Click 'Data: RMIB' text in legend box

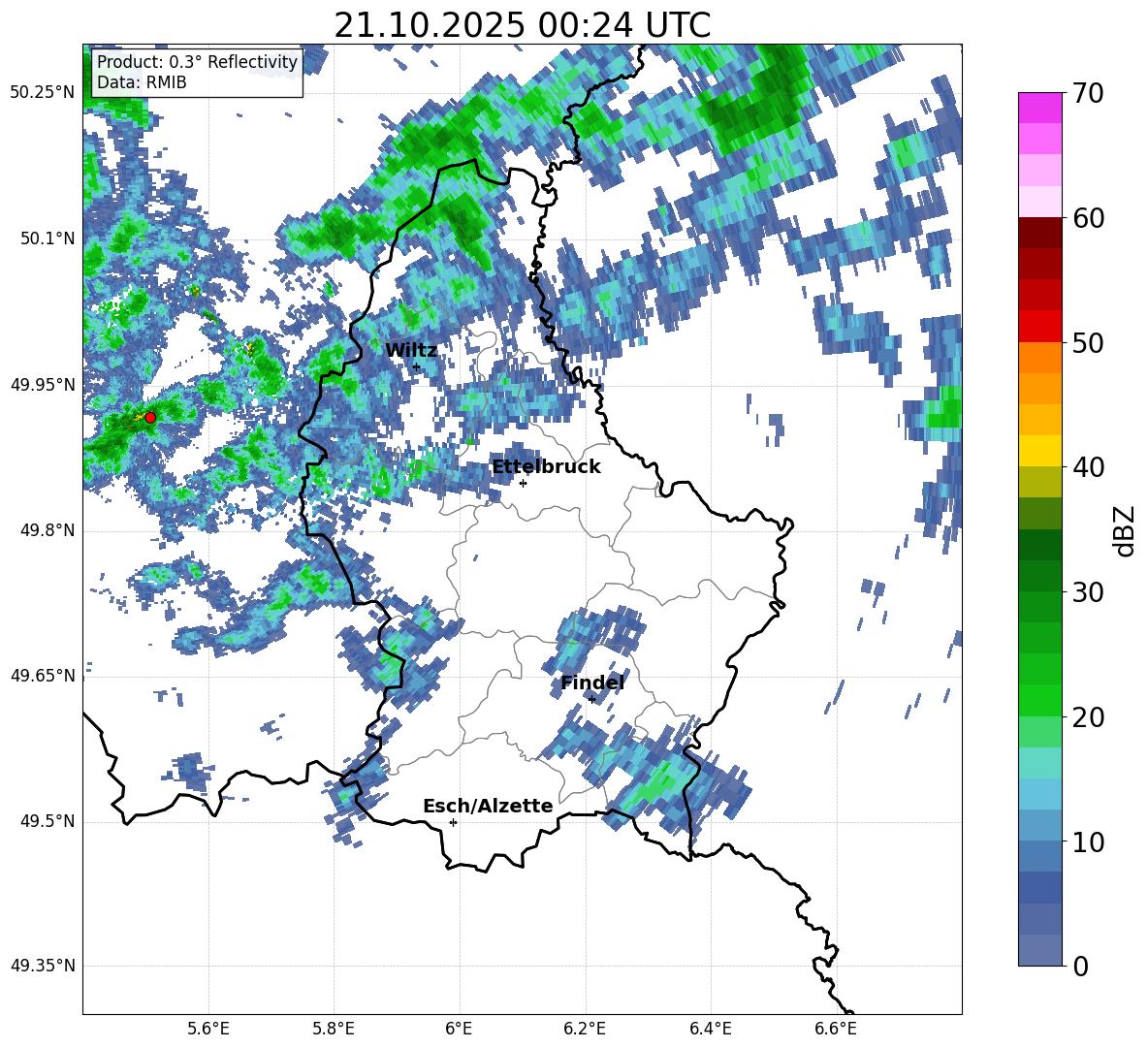pyautogui.click(x=142, y=82)
